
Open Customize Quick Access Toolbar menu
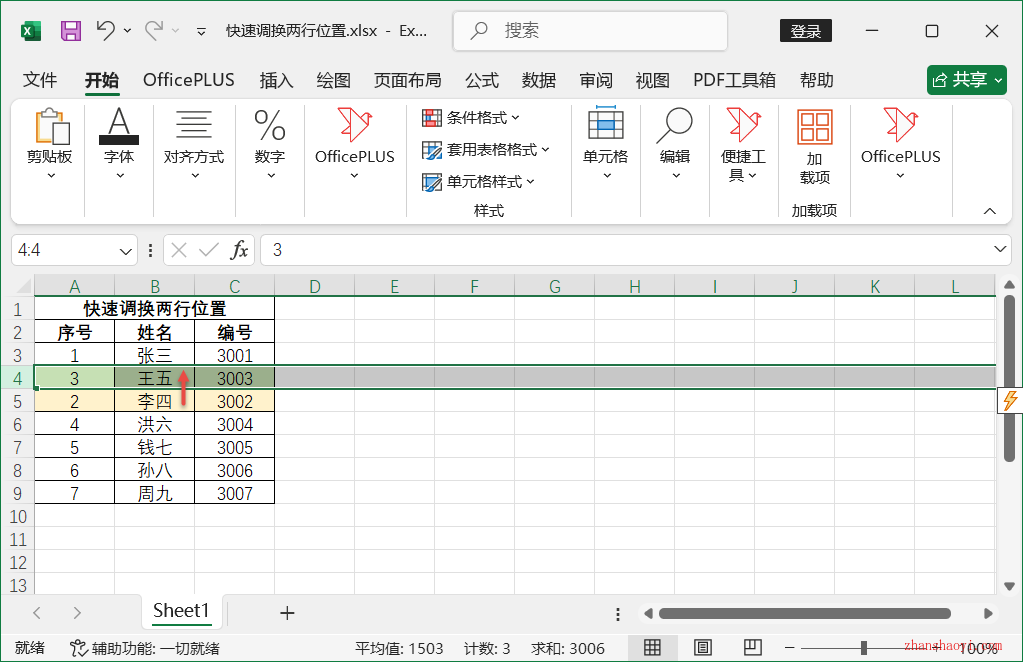[x=201, y=31]
